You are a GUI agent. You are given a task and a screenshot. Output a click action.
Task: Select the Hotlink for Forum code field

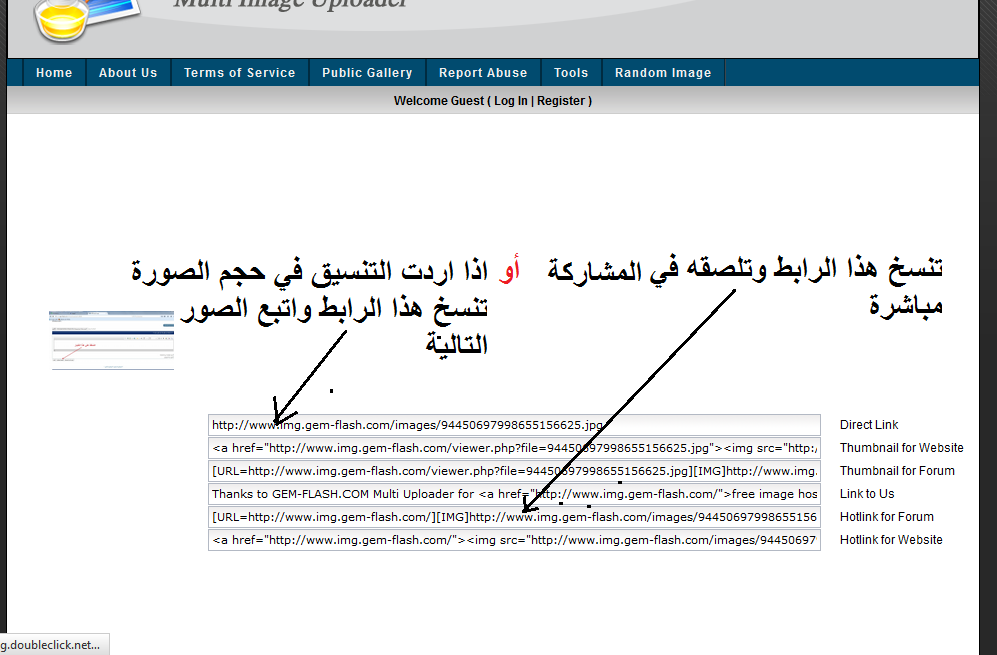[514, 517]
